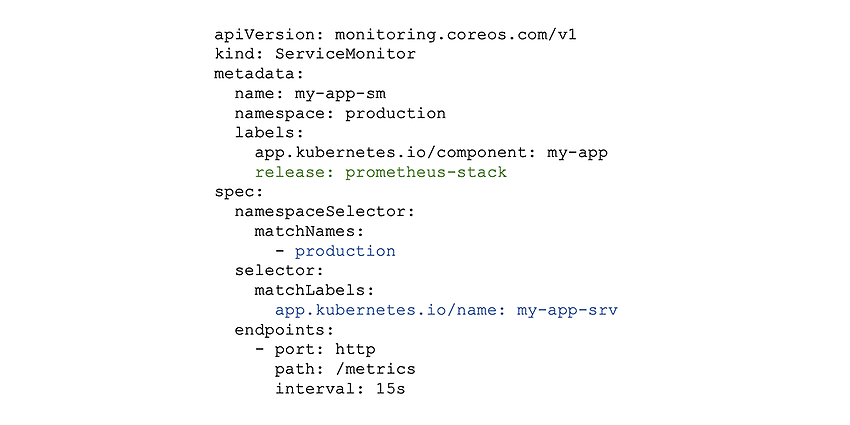Viewport: 850px width, 425px height.
Task: Click the namespace: production line
Action: point(340,114)
